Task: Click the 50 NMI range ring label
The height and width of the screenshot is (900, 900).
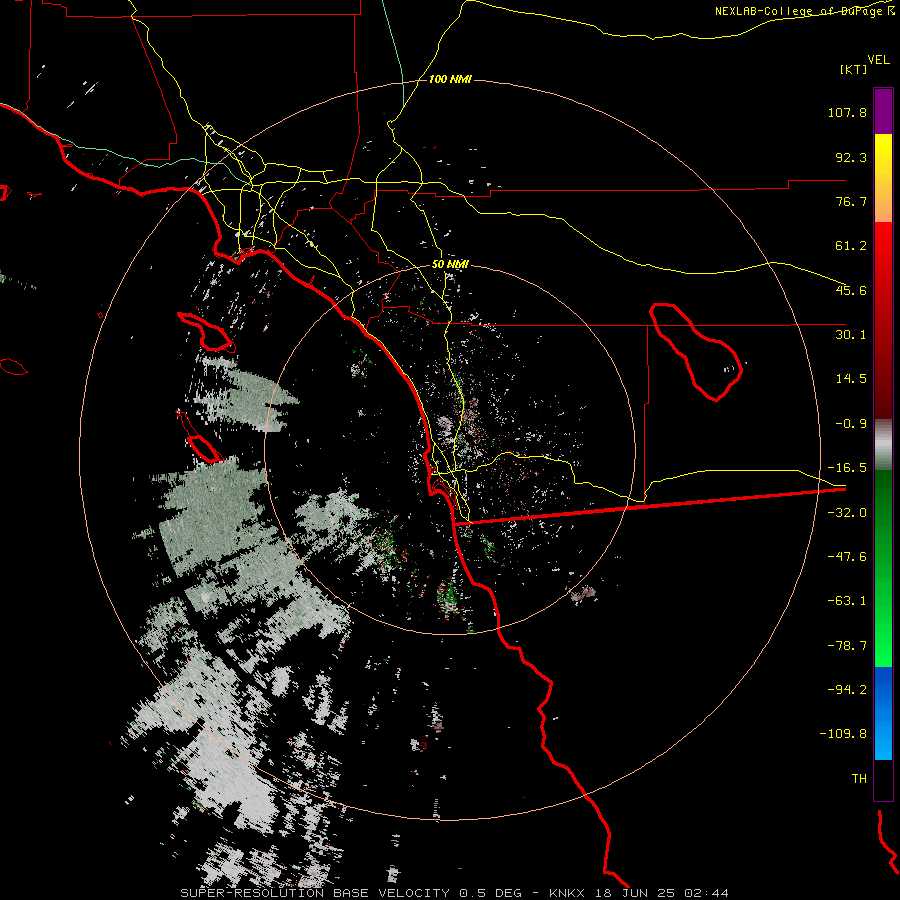Action: pos(451,265)
